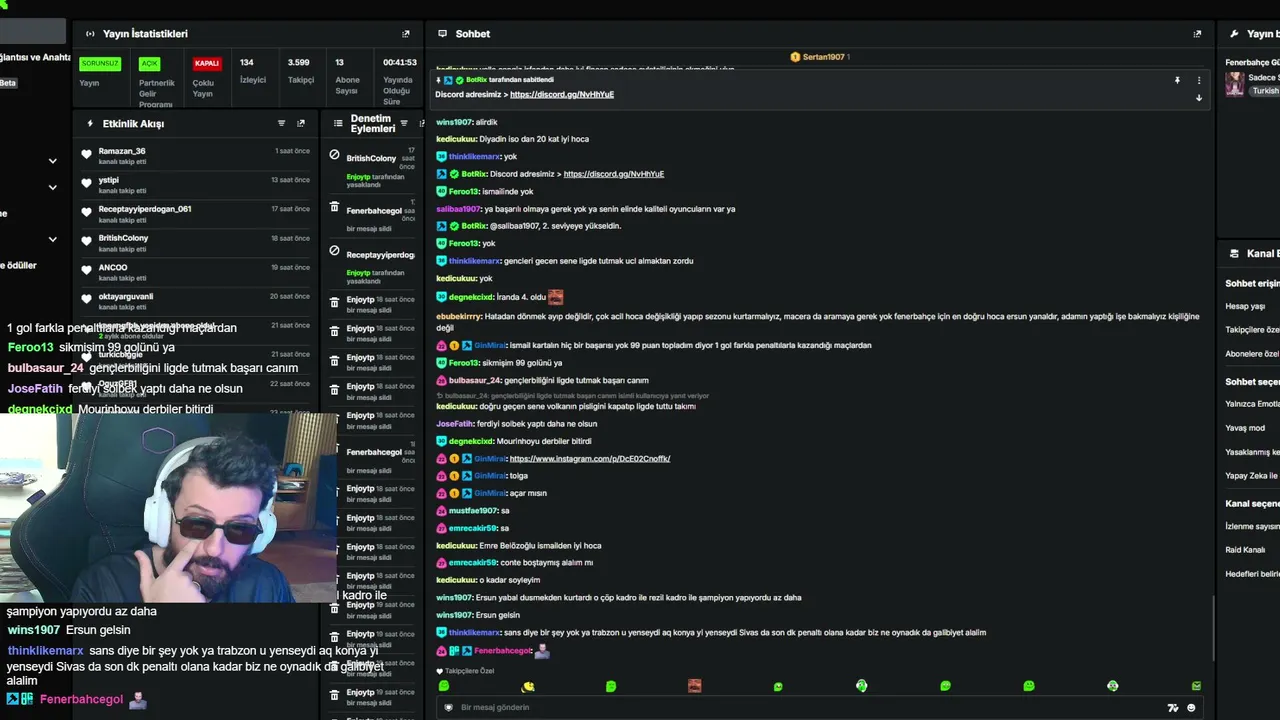1280x720 pixels.
Task: Click the Beta badge in left sidebar
Action: (x=8, y=83)
